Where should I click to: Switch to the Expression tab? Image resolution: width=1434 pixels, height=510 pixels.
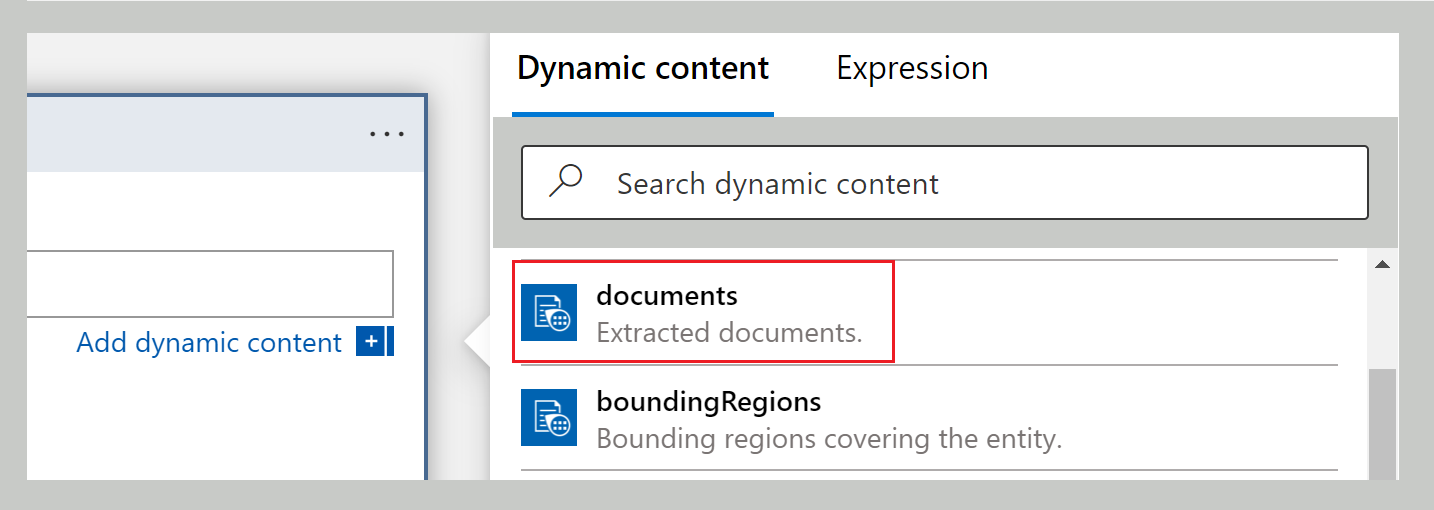[911, 68]
